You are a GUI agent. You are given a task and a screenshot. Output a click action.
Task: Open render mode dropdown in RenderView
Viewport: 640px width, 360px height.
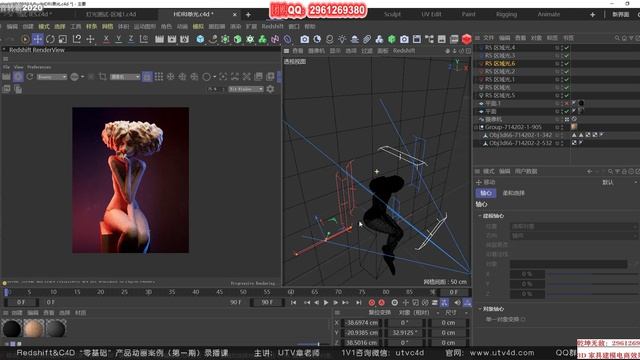coord(51,77)
